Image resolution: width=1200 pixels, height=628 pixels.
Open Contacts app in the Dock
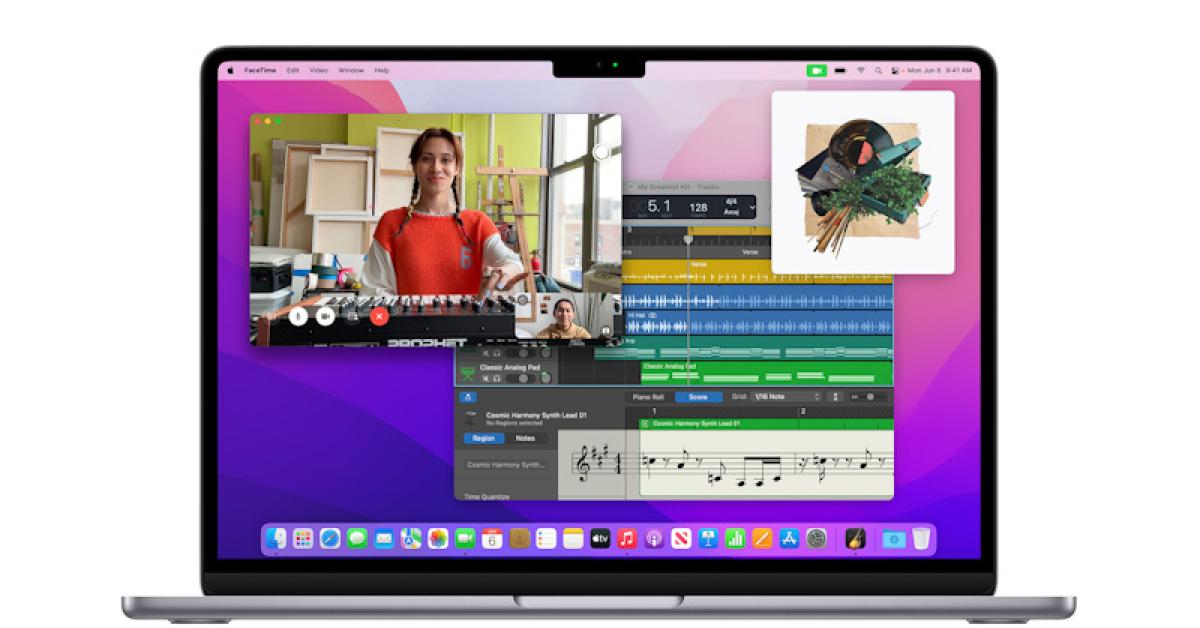click(x=519, y=538)
